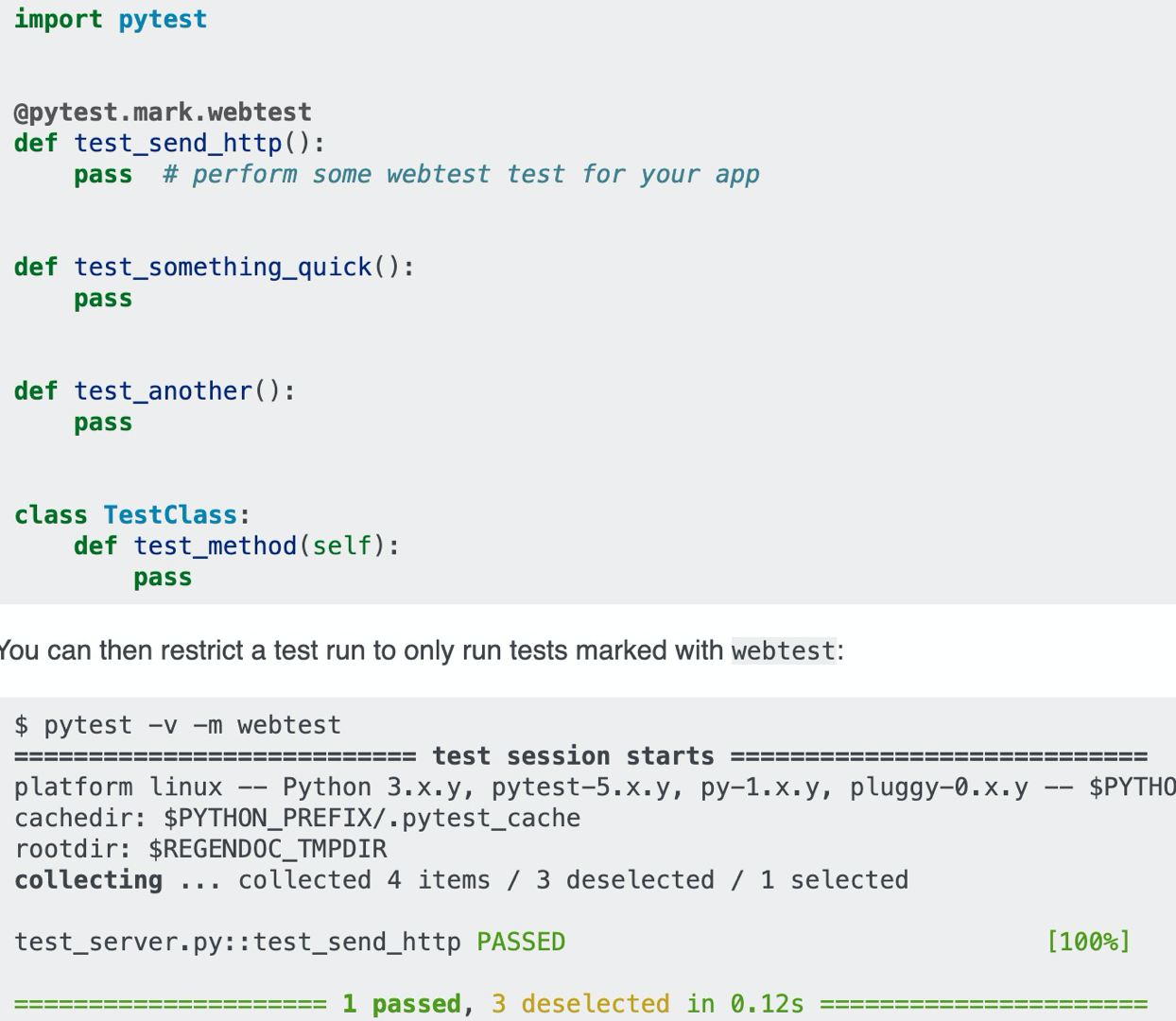The width and height of the screenshot is (1176, 1021).
Task: Click the @pytest.mark.webtest decorator
Action: coord(162,112)
